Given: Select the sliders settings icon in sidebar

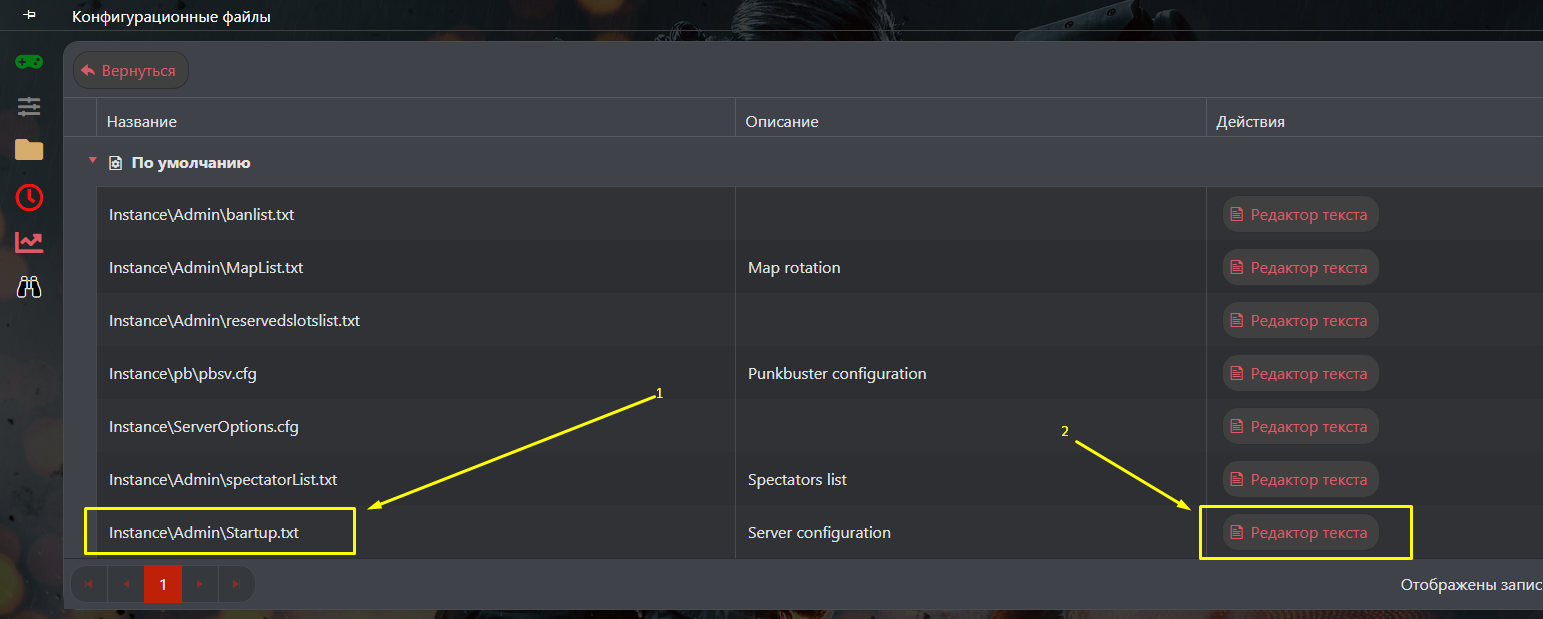Looking at the screenshot, I should click(x=29, y=106).
